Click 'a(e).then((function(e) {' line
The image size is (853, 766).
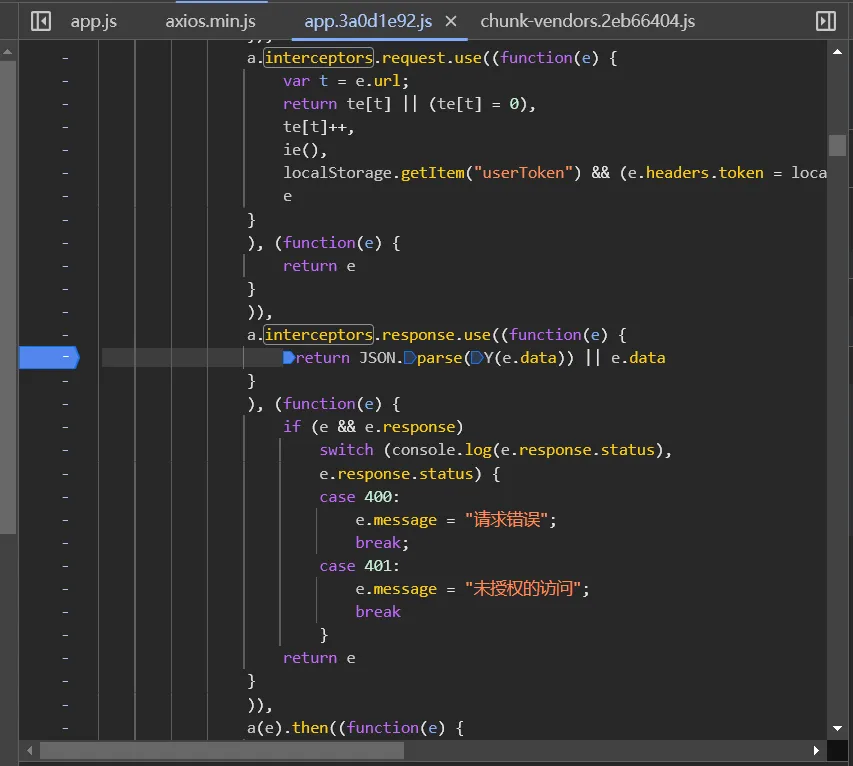(x=355, y=728)
